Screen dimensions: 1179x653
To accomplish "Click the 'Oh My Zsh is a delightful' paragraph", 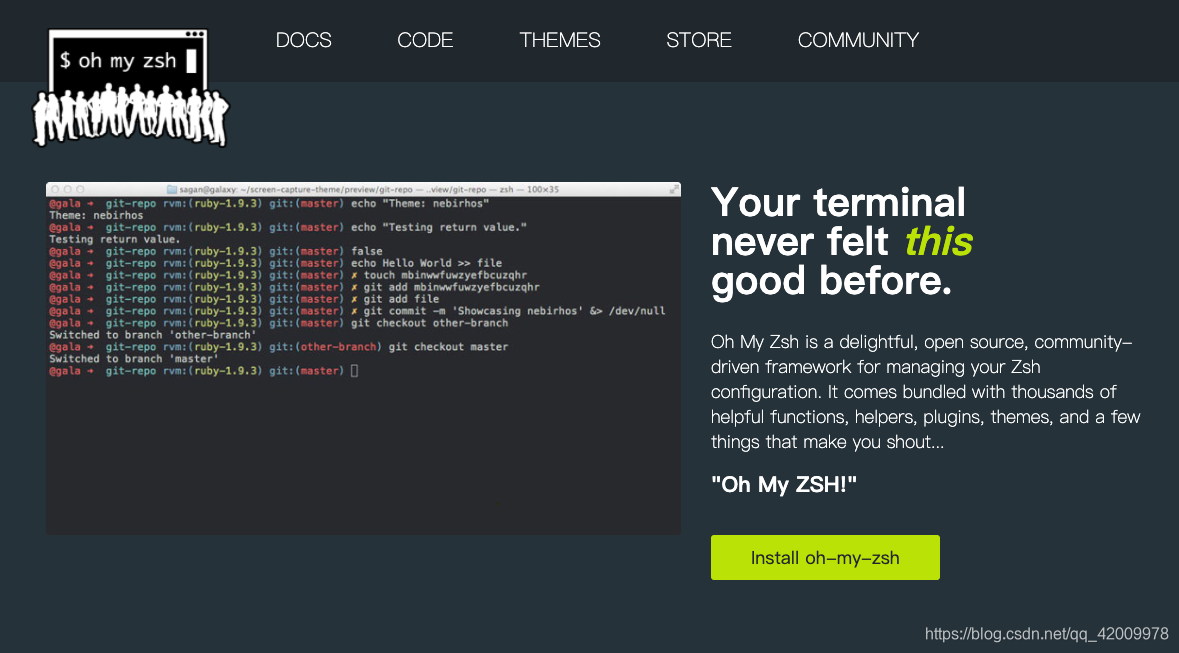I will pyautogui.click(x=926, y=392).
